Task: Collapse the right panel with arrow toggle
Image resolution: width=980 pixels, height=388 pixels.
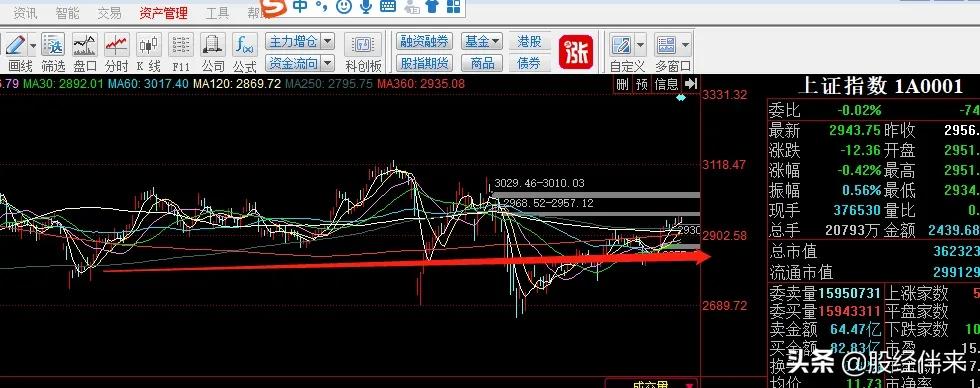Action: (690, 84)
